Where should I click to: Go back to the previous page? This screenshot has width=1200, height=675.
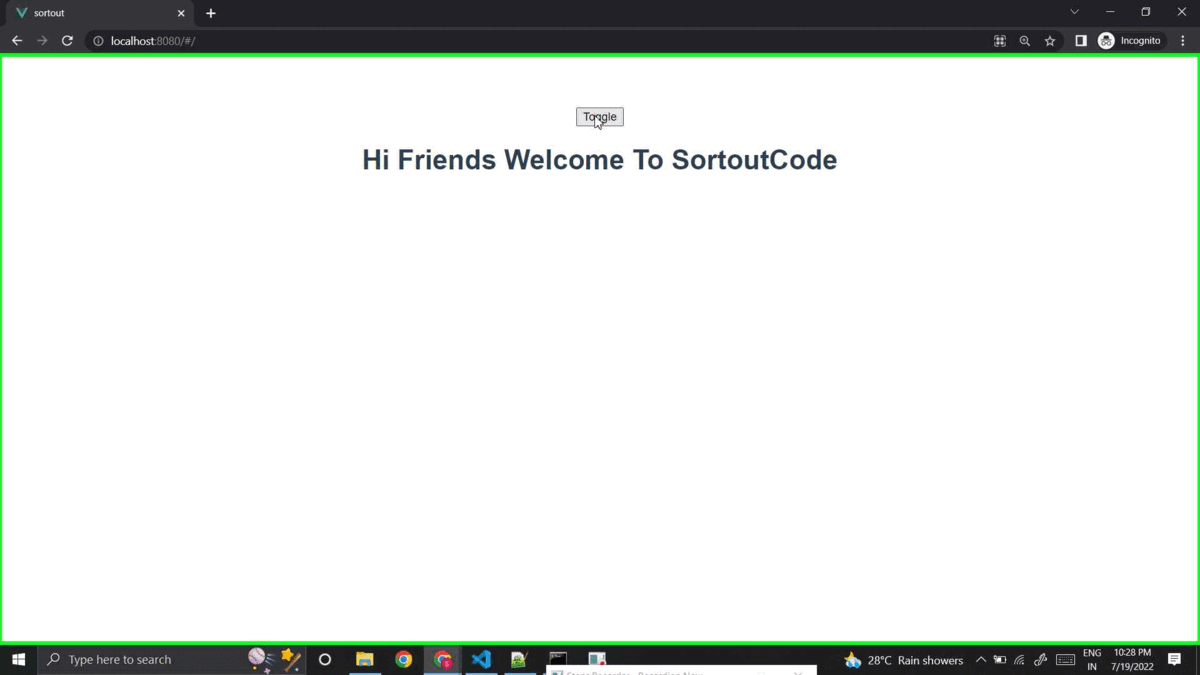pos(17,41)
